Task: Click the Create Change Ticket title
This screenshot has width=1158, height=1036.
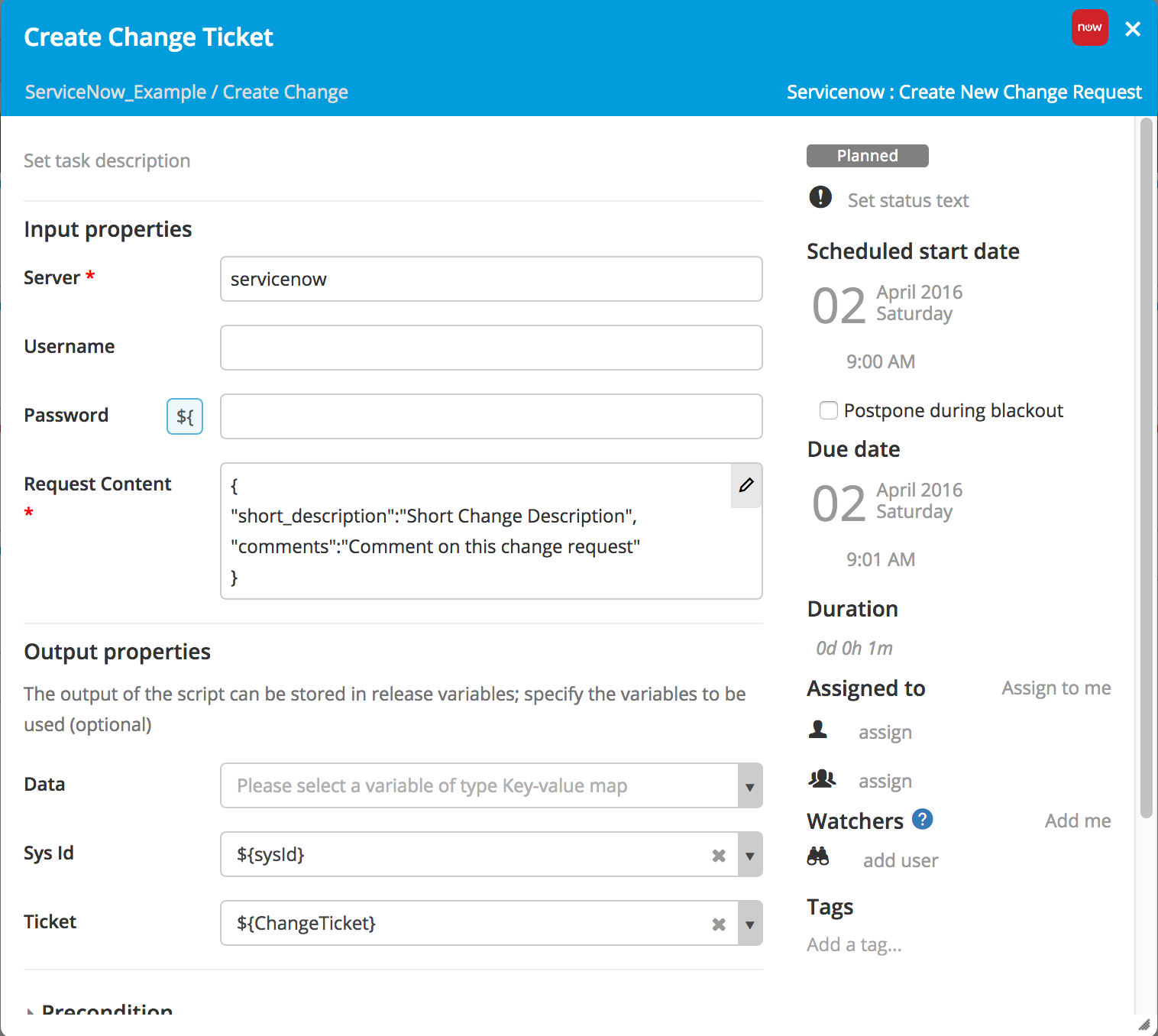Action: [148, 37]
